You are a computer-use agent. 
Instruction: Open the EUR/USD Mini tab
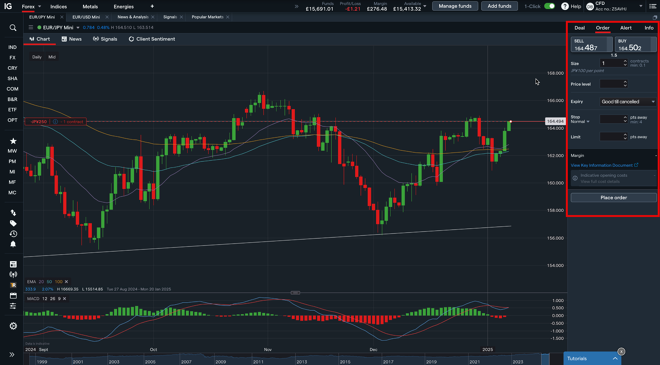(86, 17)
